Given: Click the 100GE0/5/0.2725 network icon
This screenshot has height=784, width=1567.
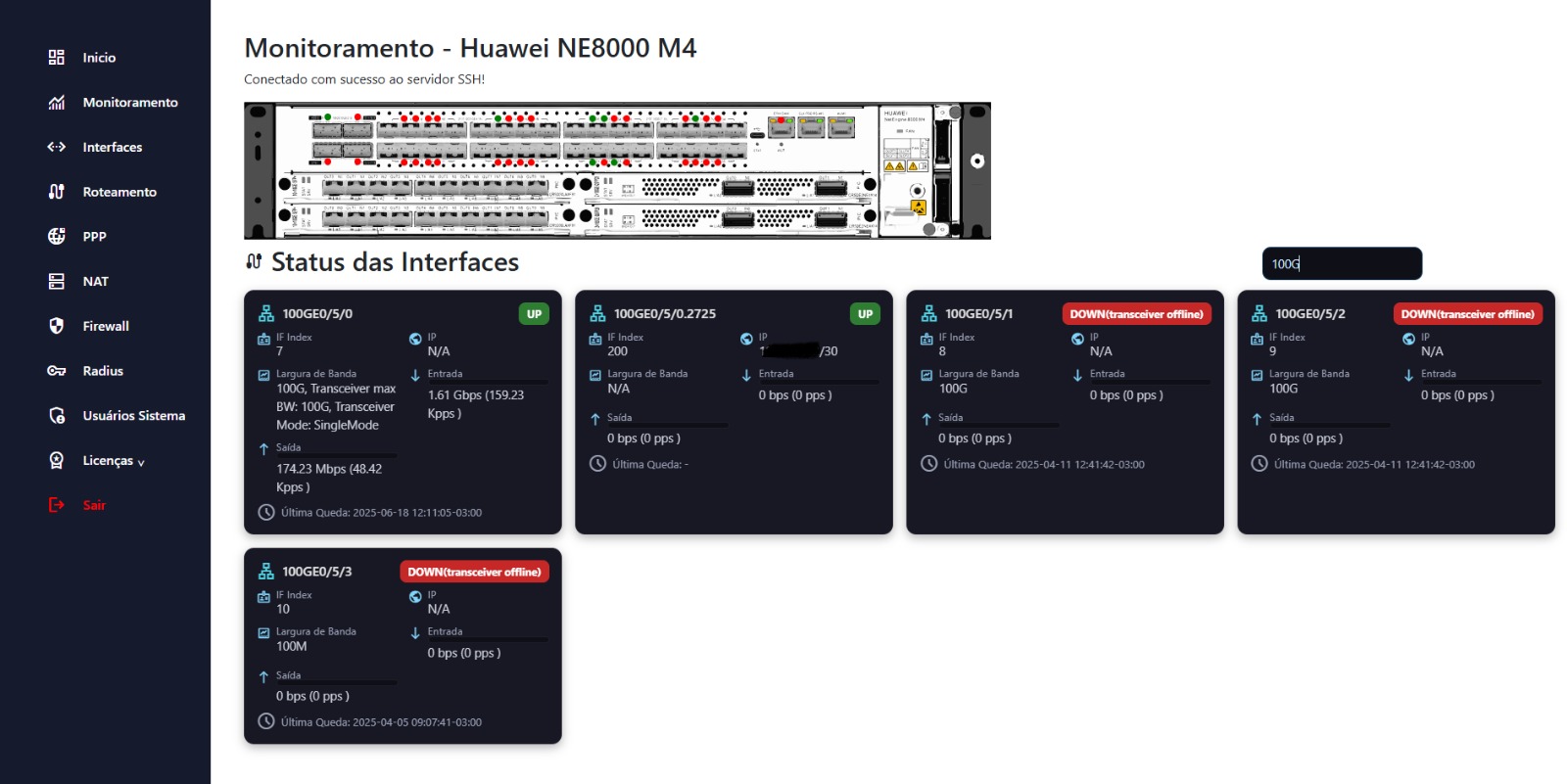Looking at the screenshot, I should coord(597,314).
